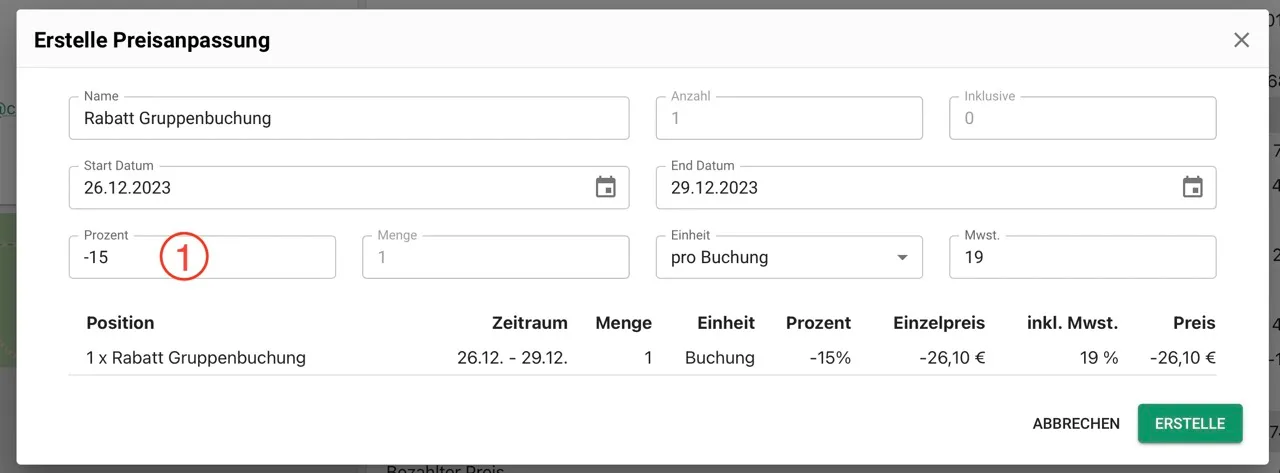
Task: Click the Position column header
Action: [x=120, y=323]
